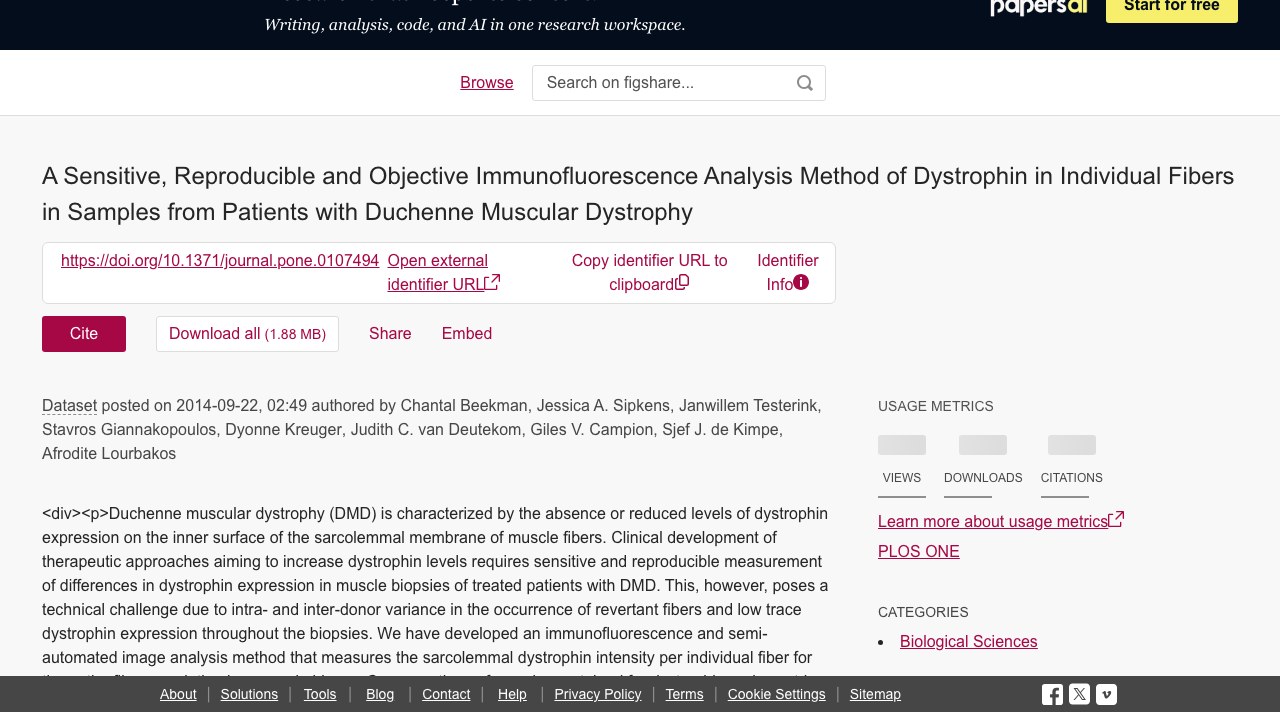Open Solutions in the footer
1280x720 pixels.
(x=249, y=694)
